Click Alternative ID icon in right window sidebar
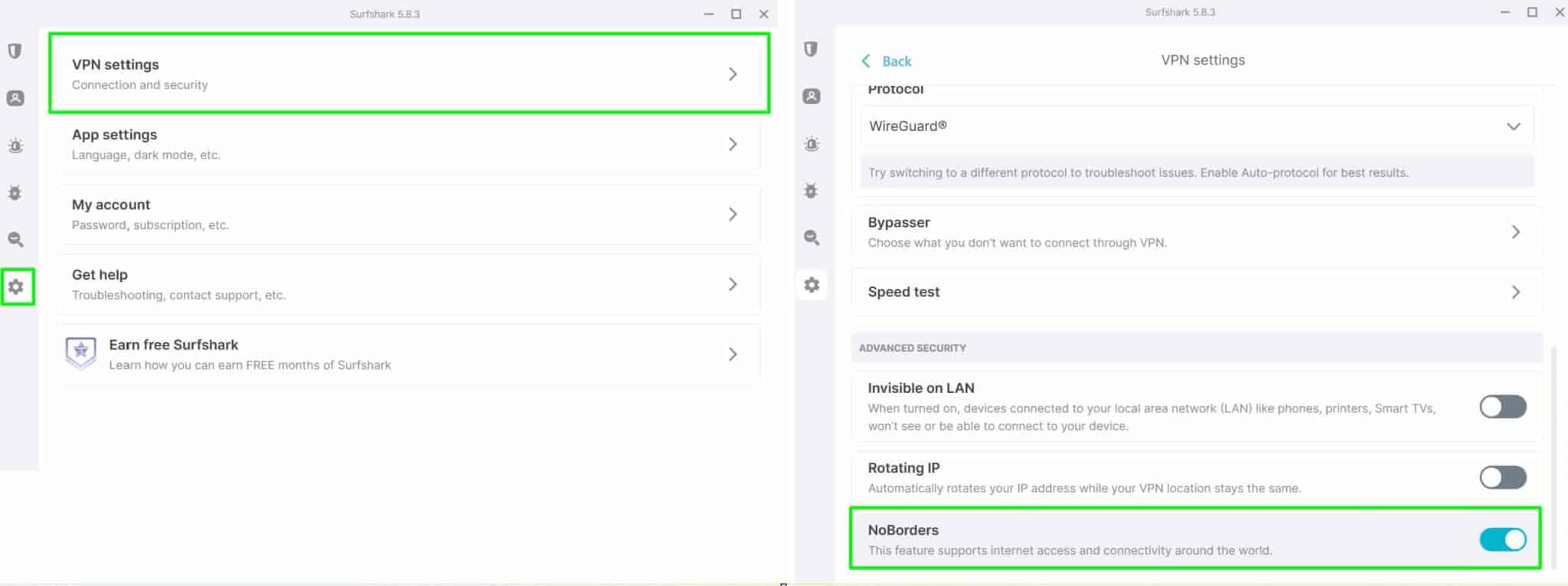Image resolution: width=1568 pixels, height=586 pixels. 811,96
